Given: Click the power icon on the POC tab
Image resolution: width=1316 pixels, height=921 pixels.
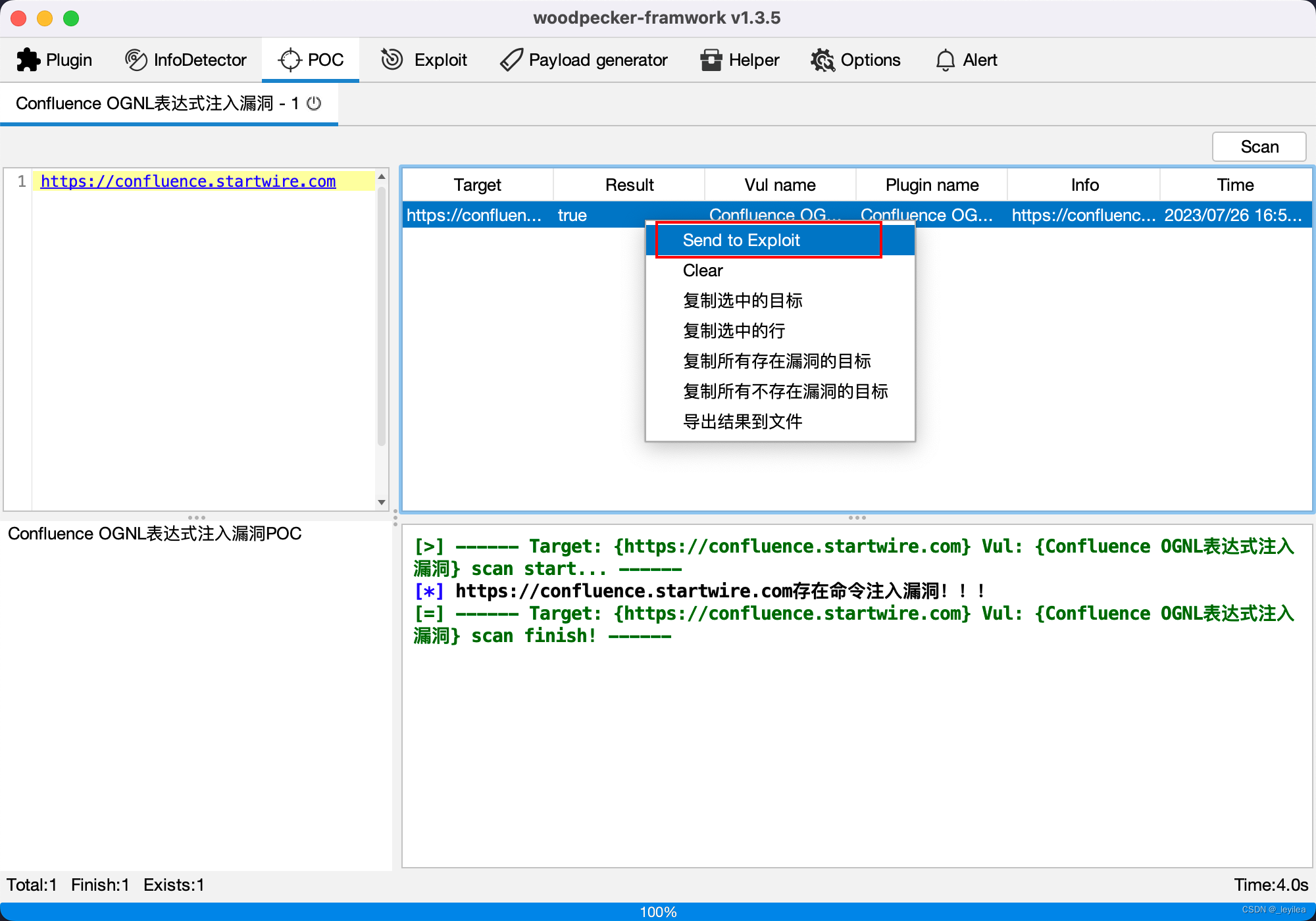Looking at the screenshot, I should point(314,103).
